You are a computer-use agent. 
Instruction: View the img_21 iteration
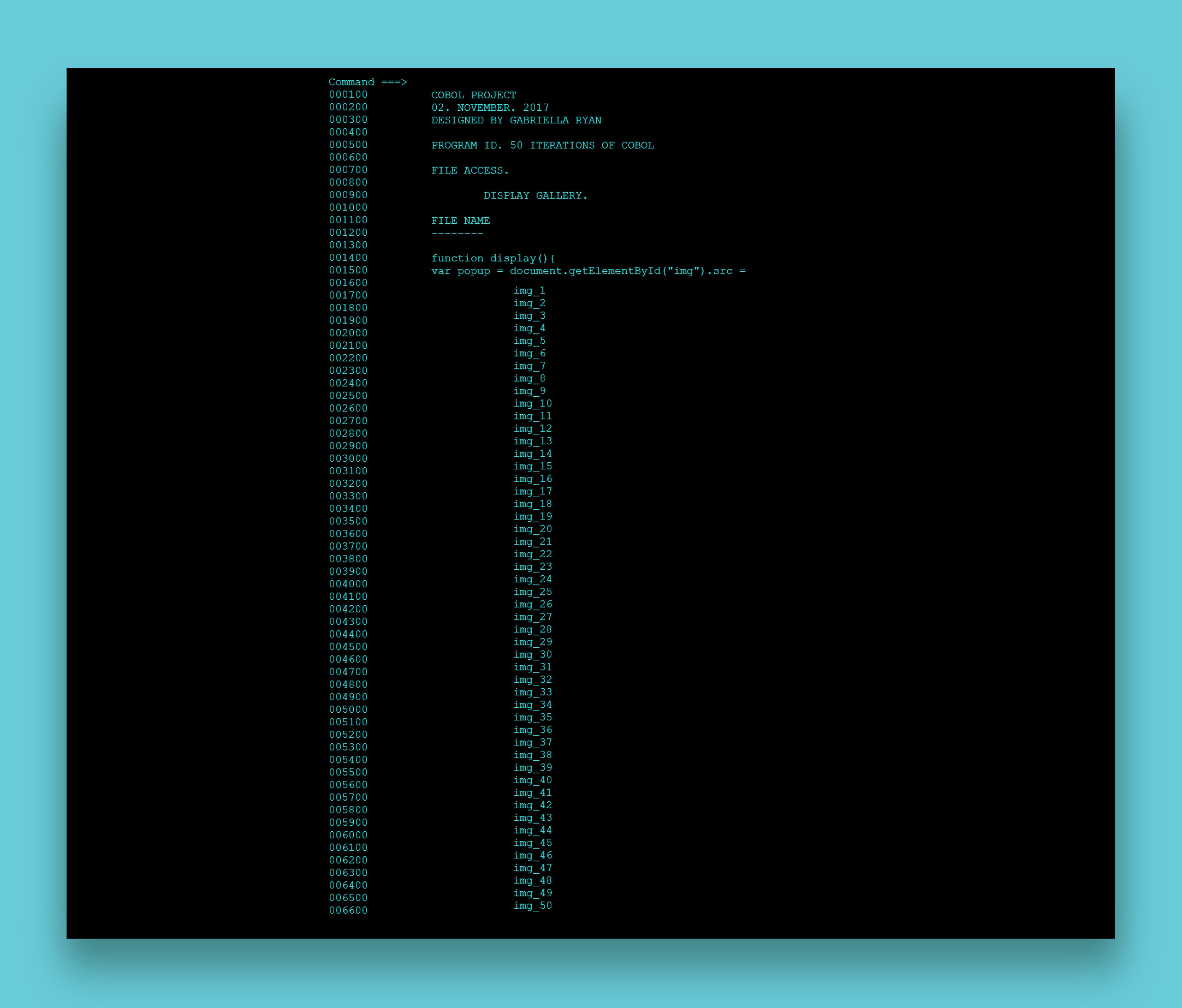[x=532, y=541]
